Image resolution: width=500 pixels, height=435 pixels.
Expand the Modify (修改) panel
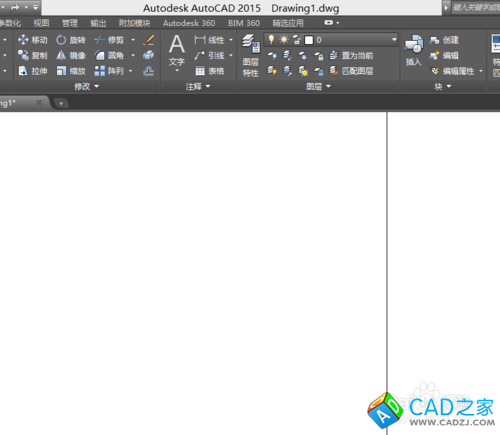pyautogui.click(x=87, y=86)
